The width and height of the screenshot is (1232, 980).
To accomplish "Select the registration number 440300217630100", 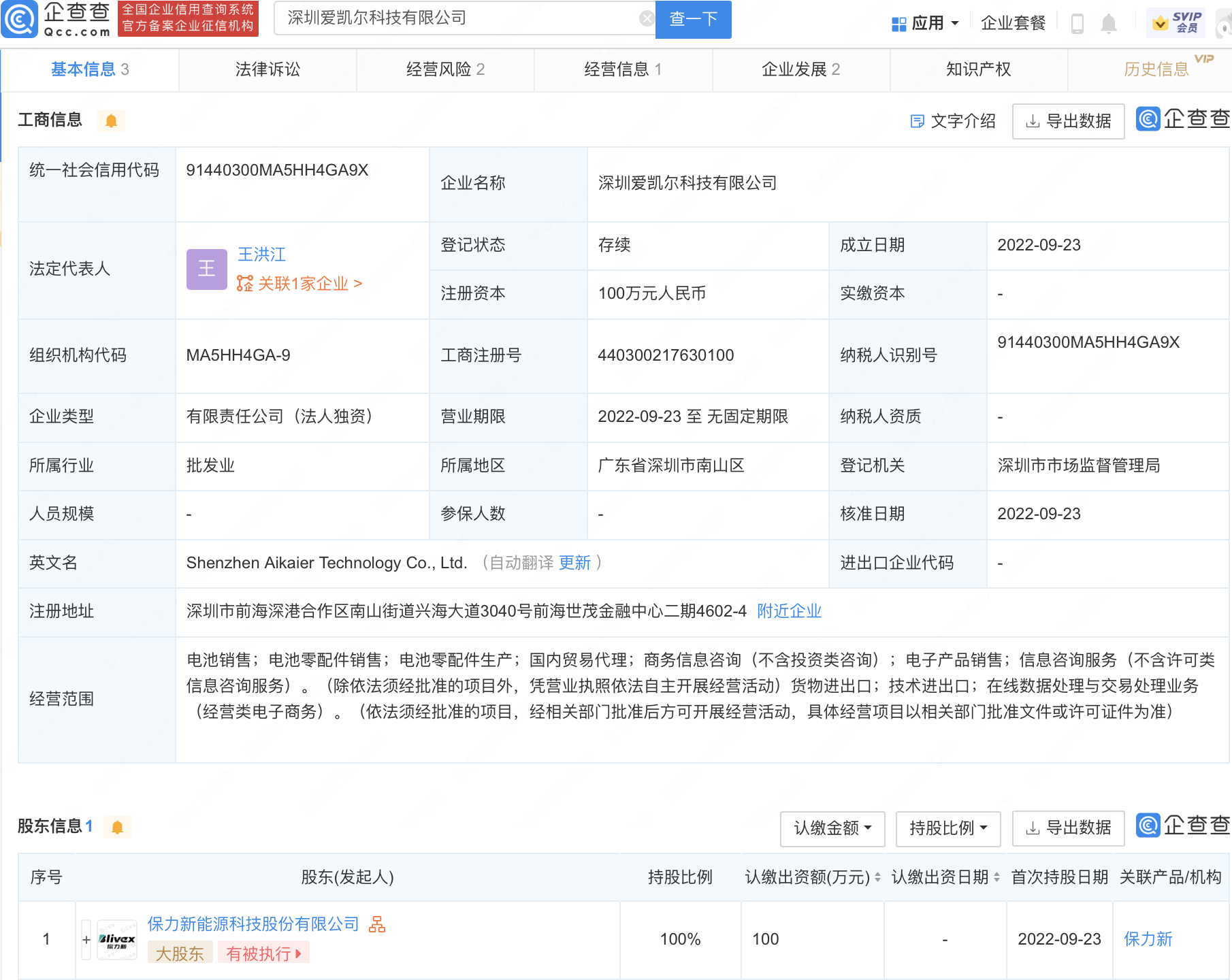I will (x=666, y=355).
